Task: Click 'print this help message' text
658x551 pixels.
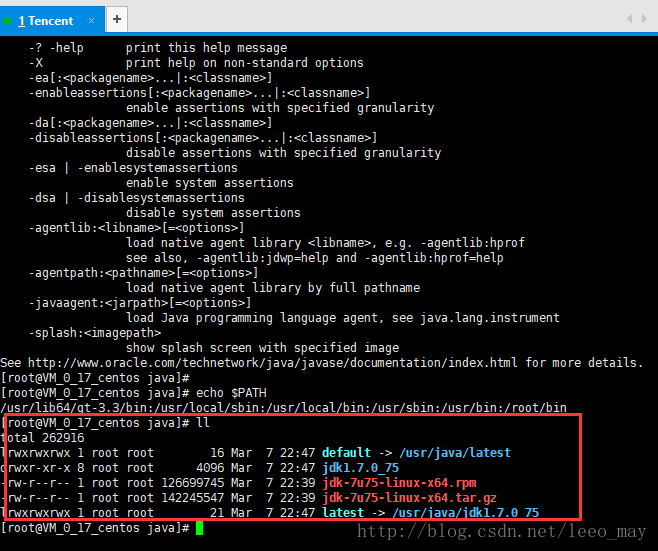Action: coord(206,48)
